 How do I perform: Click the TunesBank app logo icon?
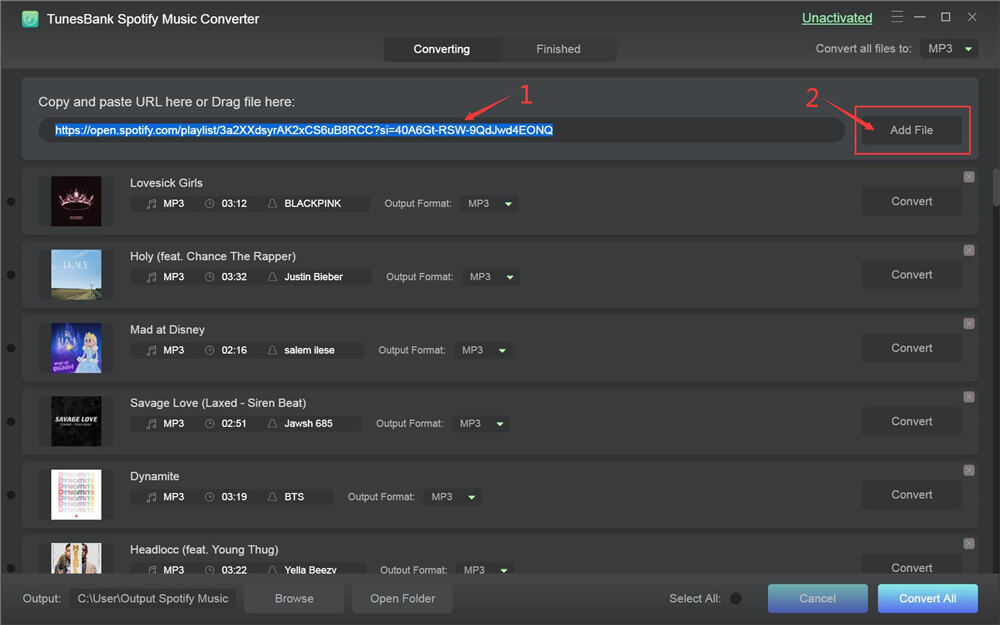tap(30, 19)
